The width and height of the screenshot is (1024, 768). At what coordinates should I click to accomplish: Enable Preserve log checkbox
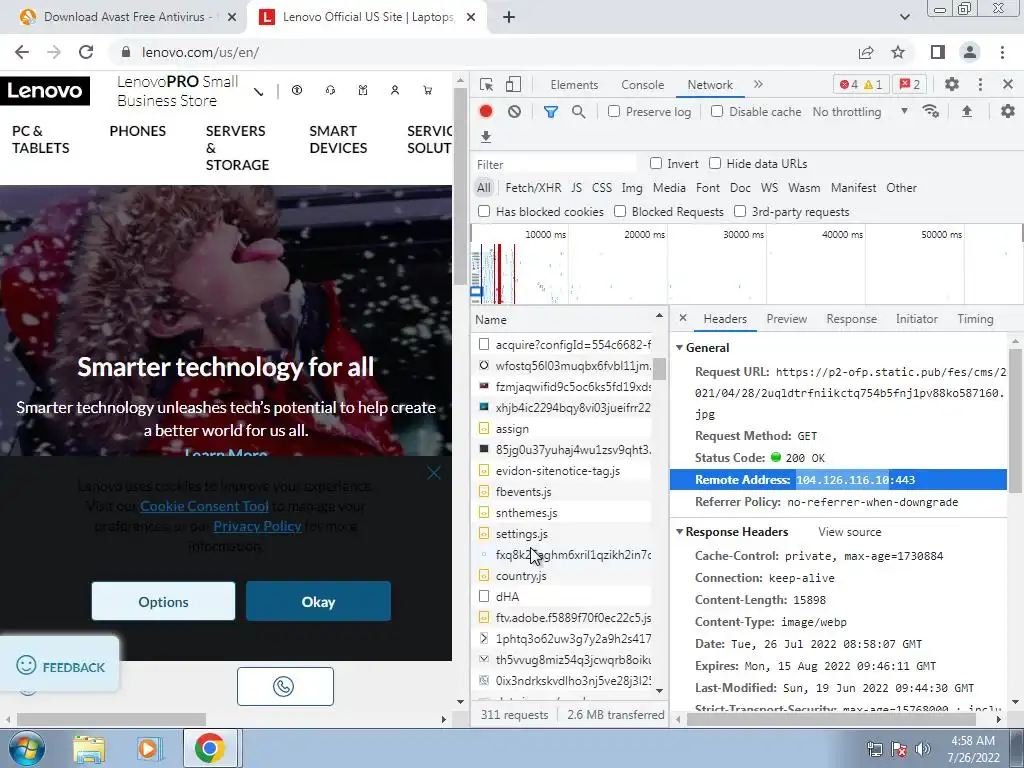[614, 112]
